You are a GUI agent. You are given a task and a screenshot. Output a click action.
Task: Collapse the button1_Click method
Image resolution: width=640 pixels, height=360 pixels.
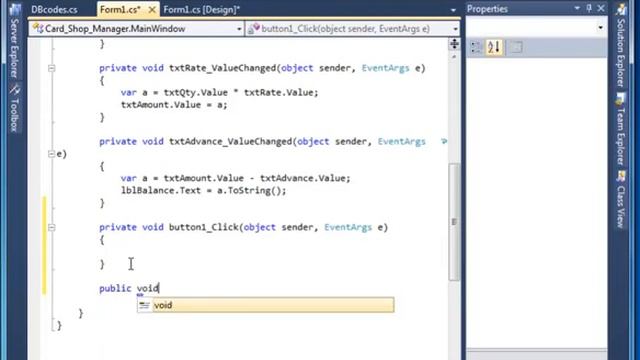[51, 227]
